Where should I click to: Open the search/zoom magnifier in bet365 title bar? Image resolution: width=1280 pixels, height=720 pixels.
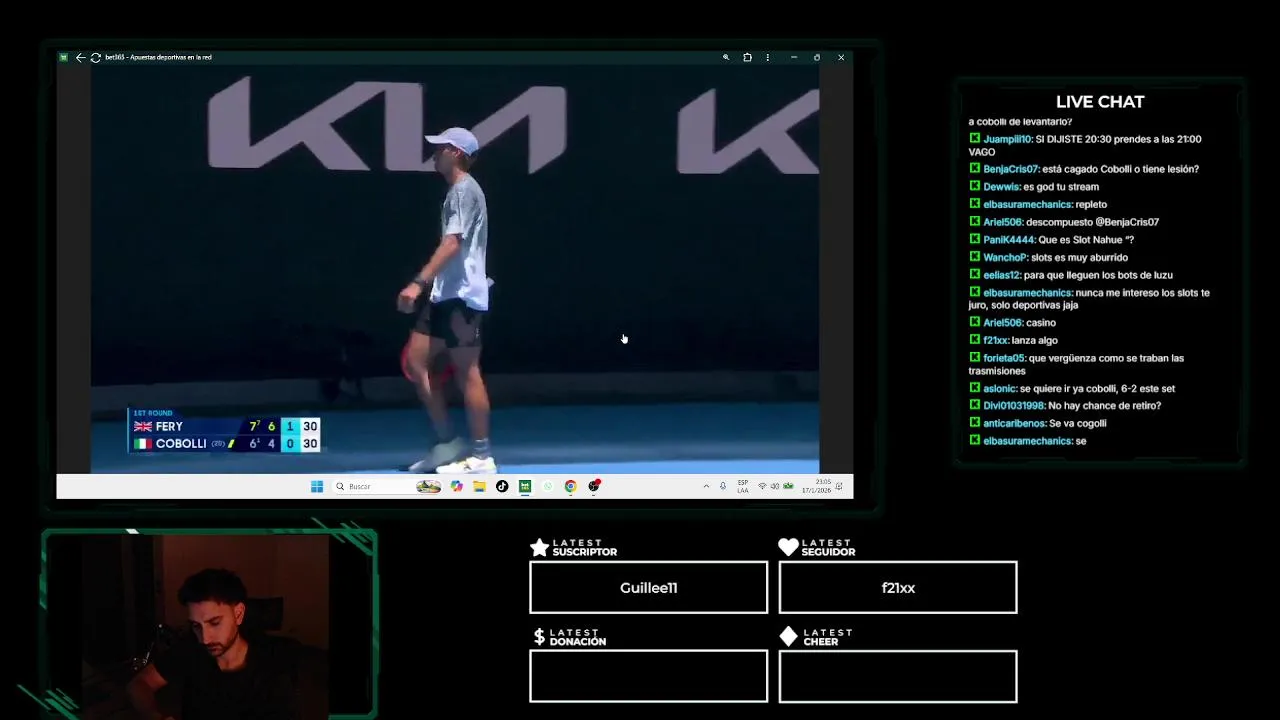coord(726,57)
